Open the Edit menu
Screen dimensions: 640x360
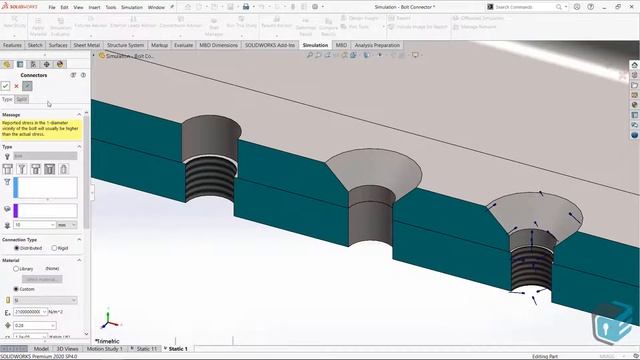[64, 7]
